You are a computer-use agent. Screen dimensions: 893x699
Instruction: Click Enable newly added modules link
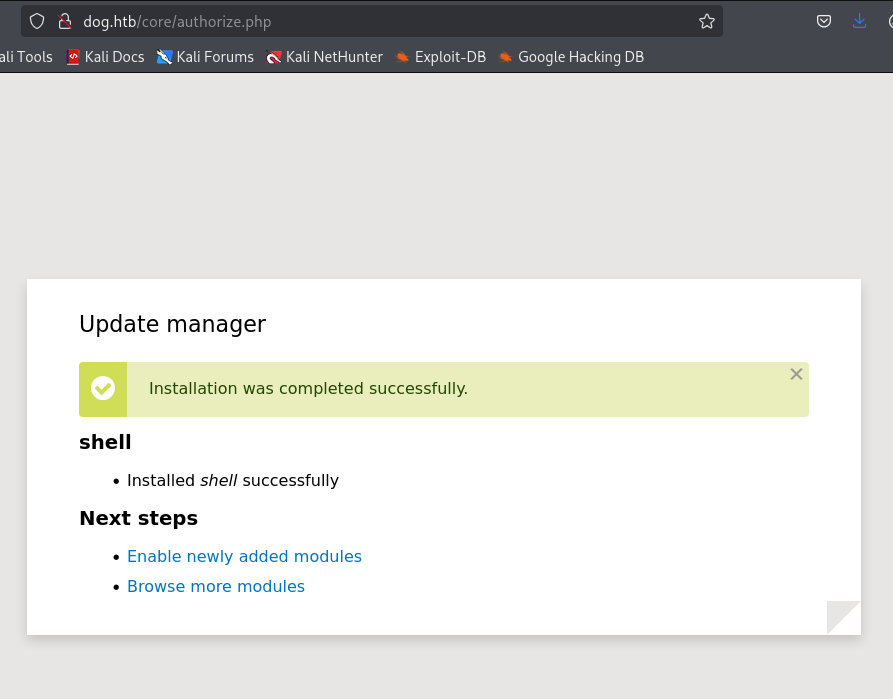click(x=244, y=557)
